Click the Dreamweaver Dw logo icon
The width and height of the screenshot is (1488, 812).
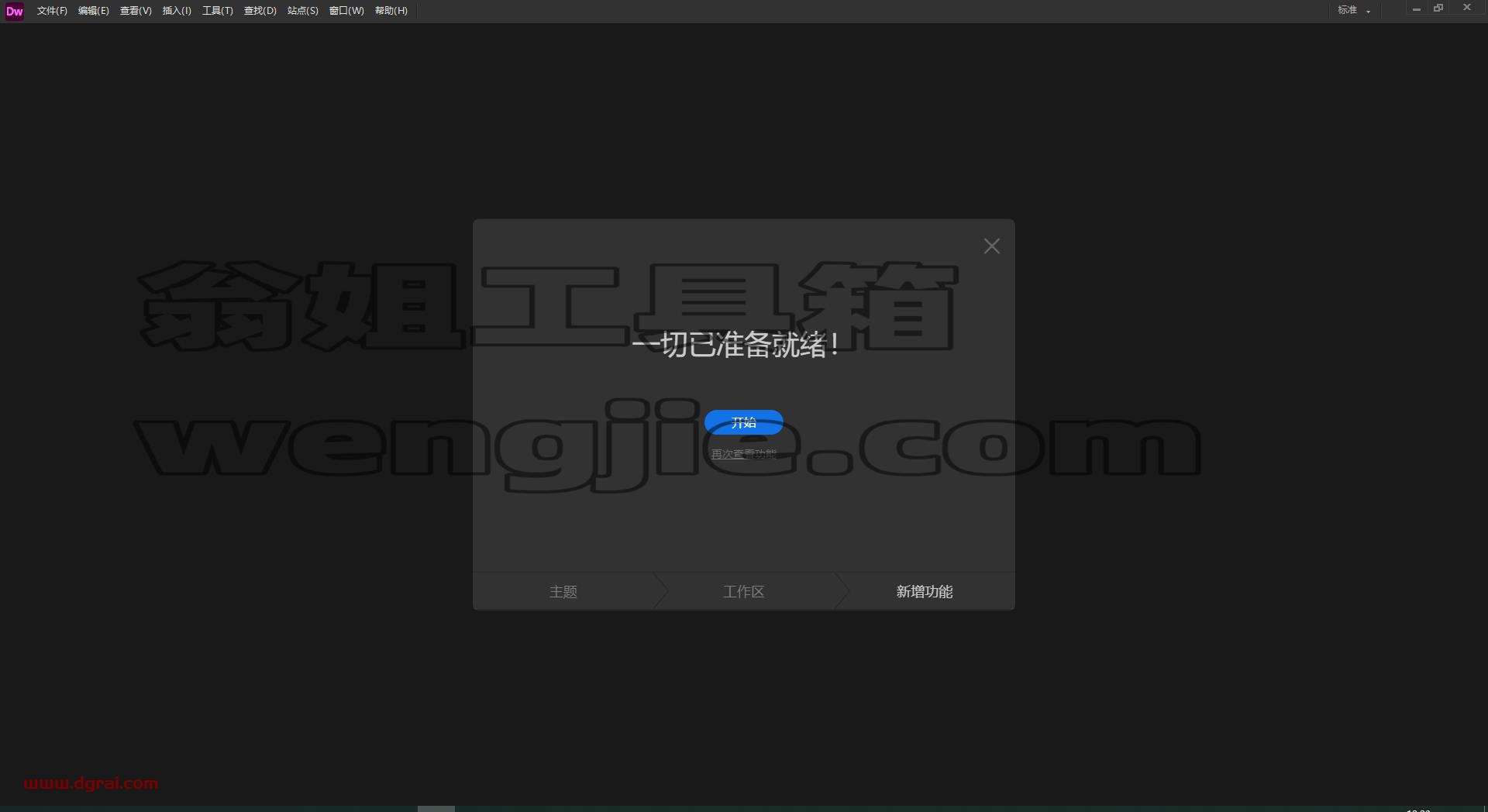(15, 11)
